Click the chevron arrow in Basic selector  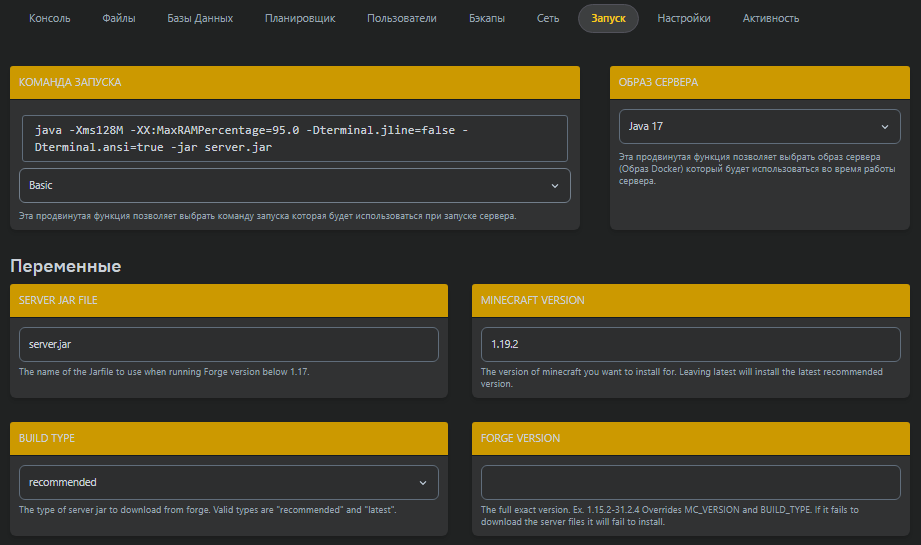tap(555, 186)
